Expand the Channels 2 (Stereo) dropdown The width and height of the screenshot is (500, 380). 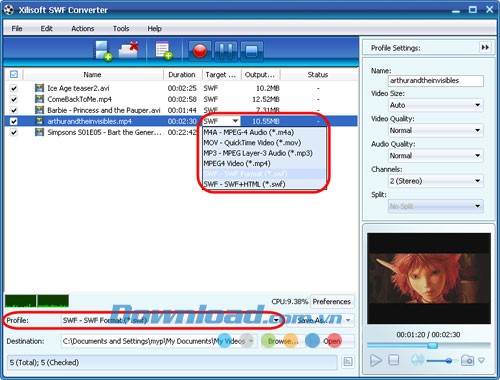(477, 181)
